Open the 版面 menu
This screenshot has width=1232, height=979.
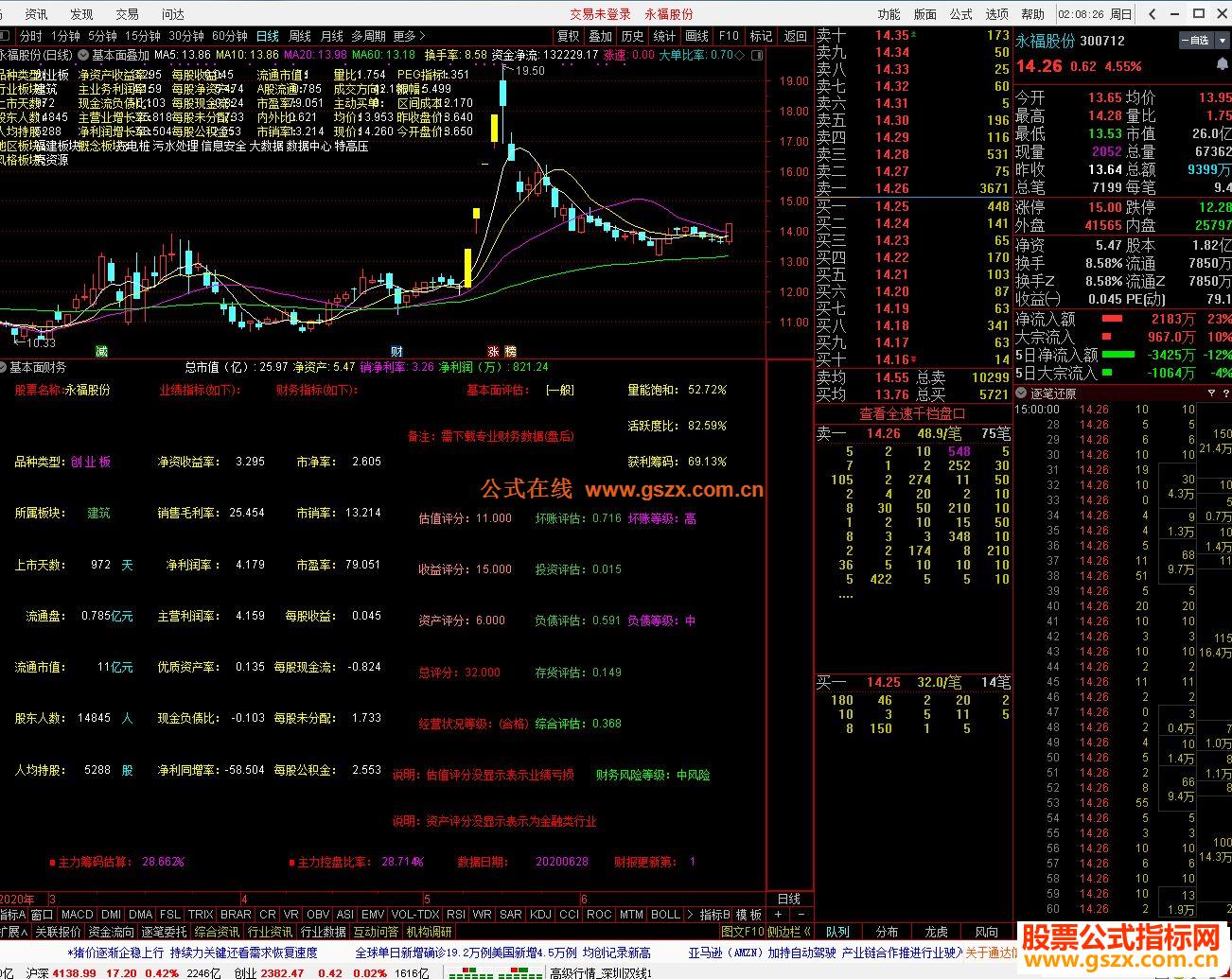coord(924,14)
